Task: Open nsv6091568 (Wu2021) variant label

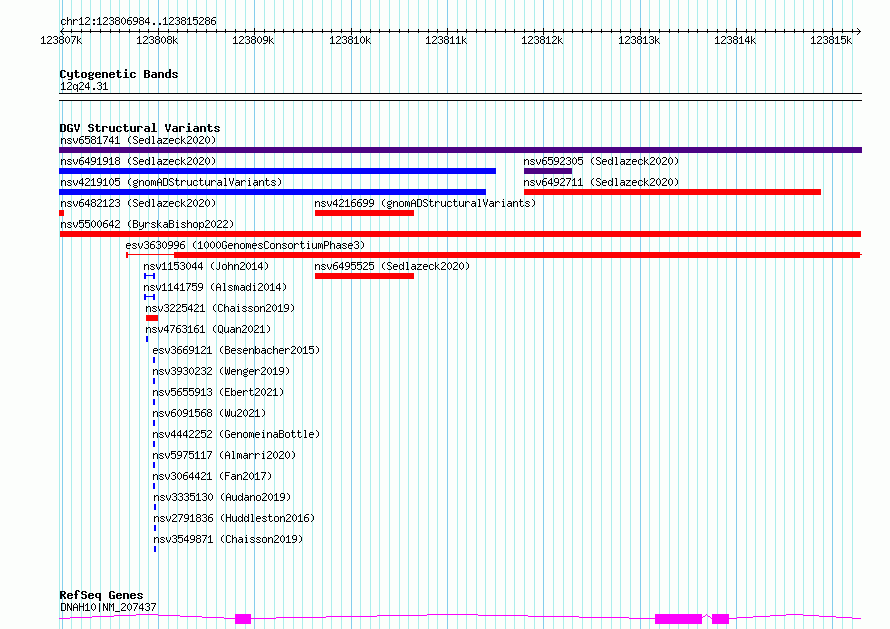Action: pos(209,413)
